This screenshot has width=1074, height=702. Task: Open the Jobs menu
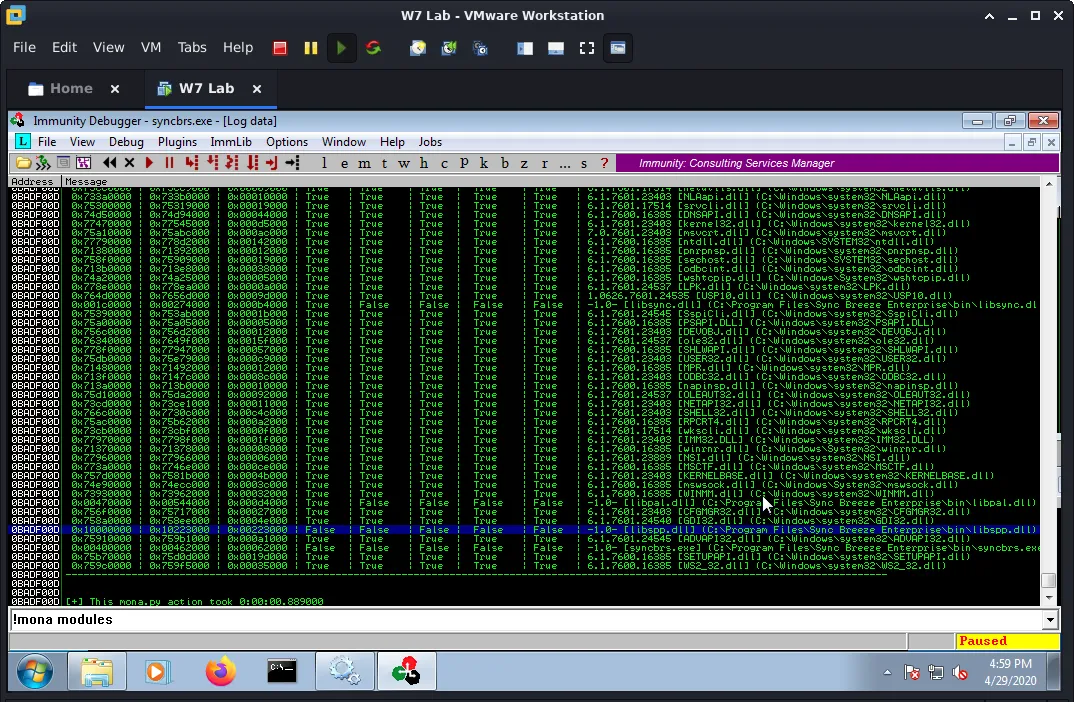[430, 142]
